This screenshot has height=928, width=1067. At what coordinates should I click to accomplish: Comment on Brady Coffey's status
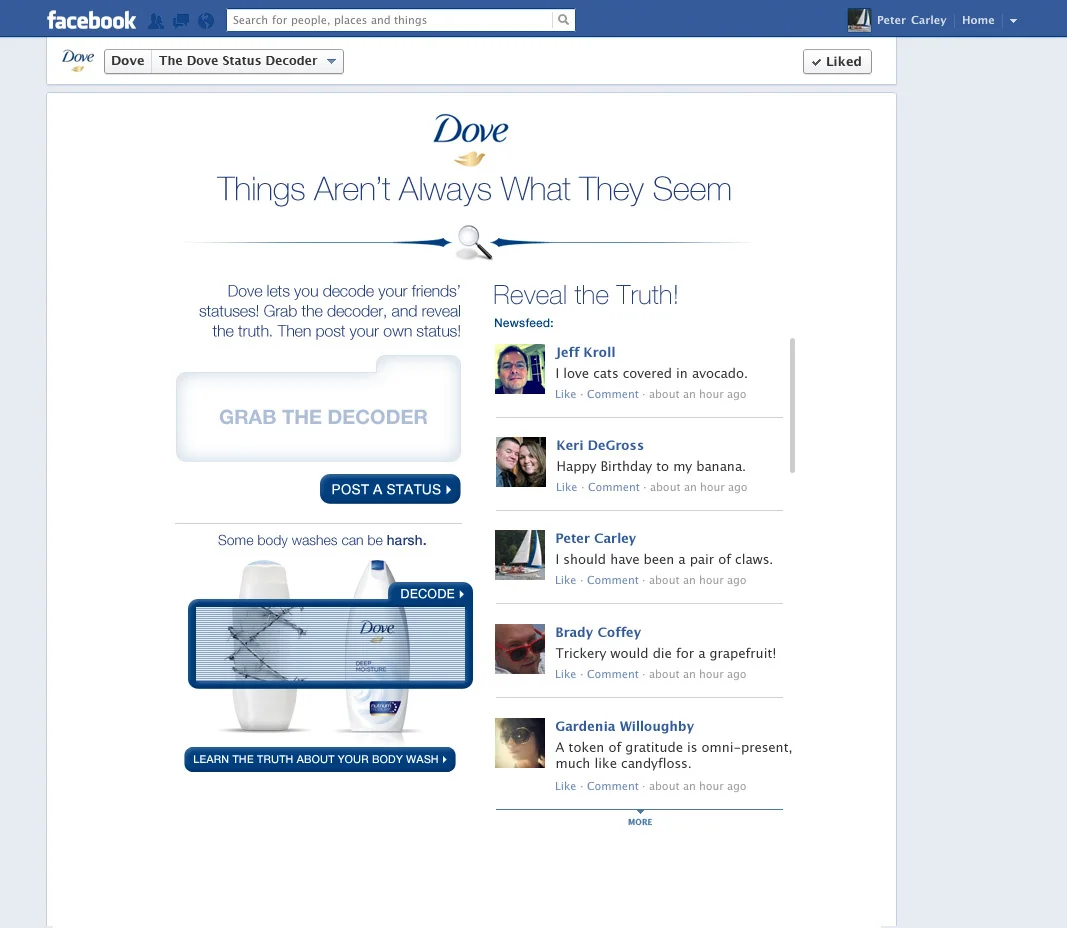click(612, 674)
